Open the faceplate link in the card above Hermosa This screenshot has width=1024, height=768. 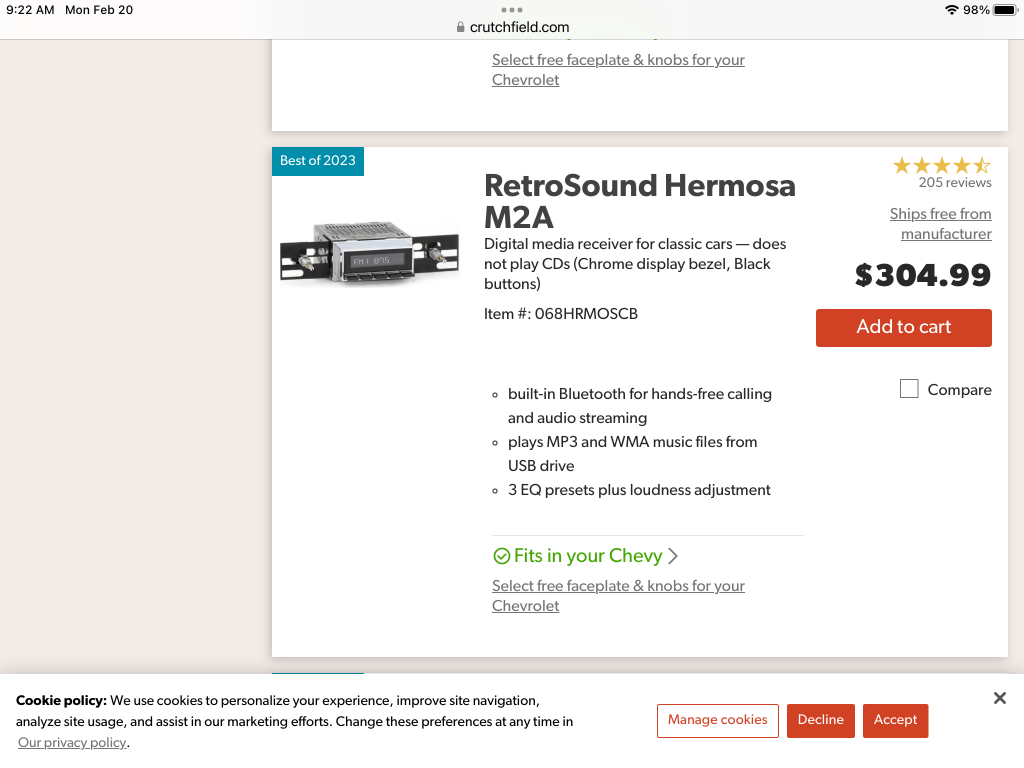618,70
